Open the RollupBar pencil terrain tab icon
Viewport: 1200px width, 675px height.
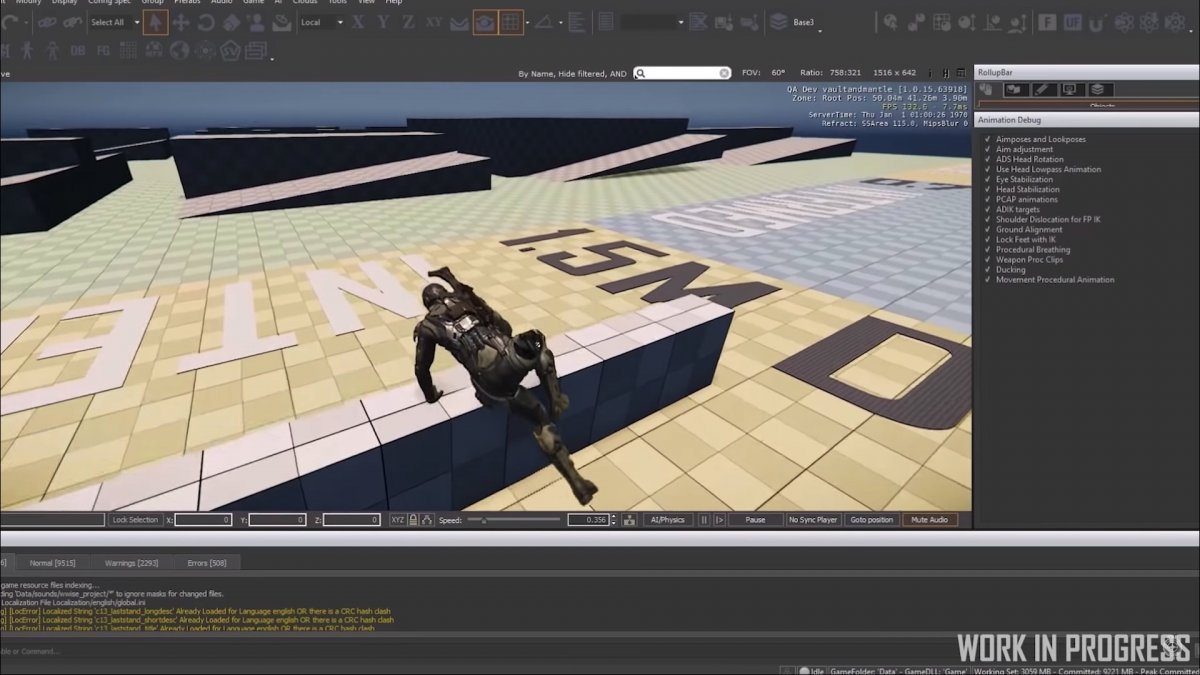pyautogui.click(x=1043, y=90)
